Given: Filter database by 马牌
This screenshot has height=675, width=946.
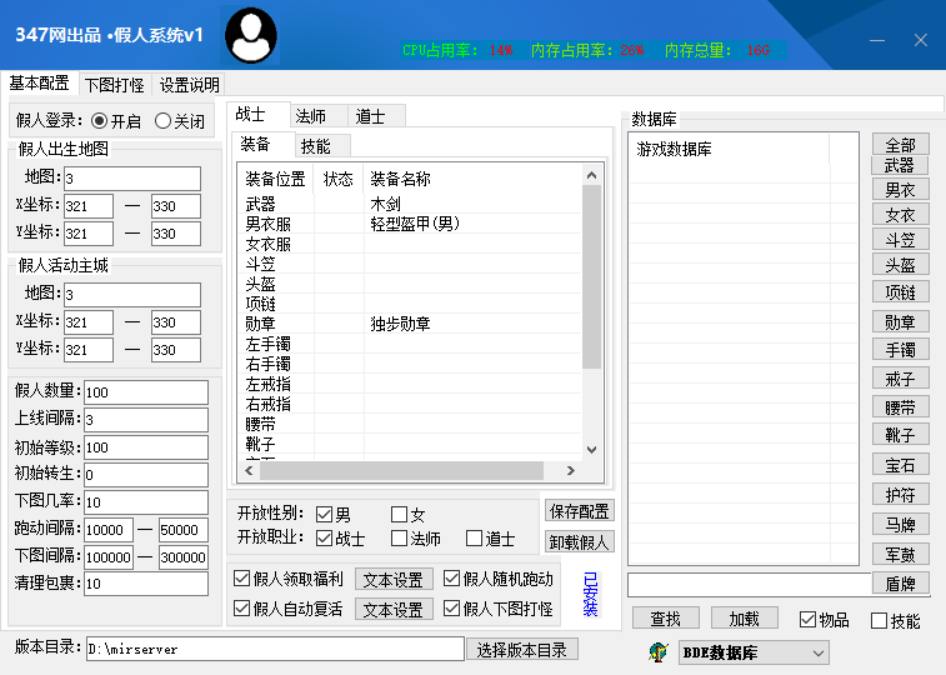Looking at the screenshot, I should click(900, 524).
